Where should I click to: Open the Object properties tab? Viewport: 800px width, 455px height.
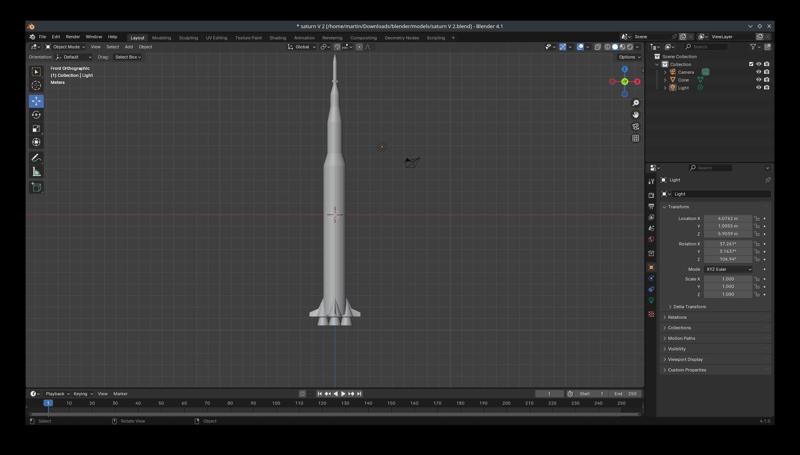(651, 267)
